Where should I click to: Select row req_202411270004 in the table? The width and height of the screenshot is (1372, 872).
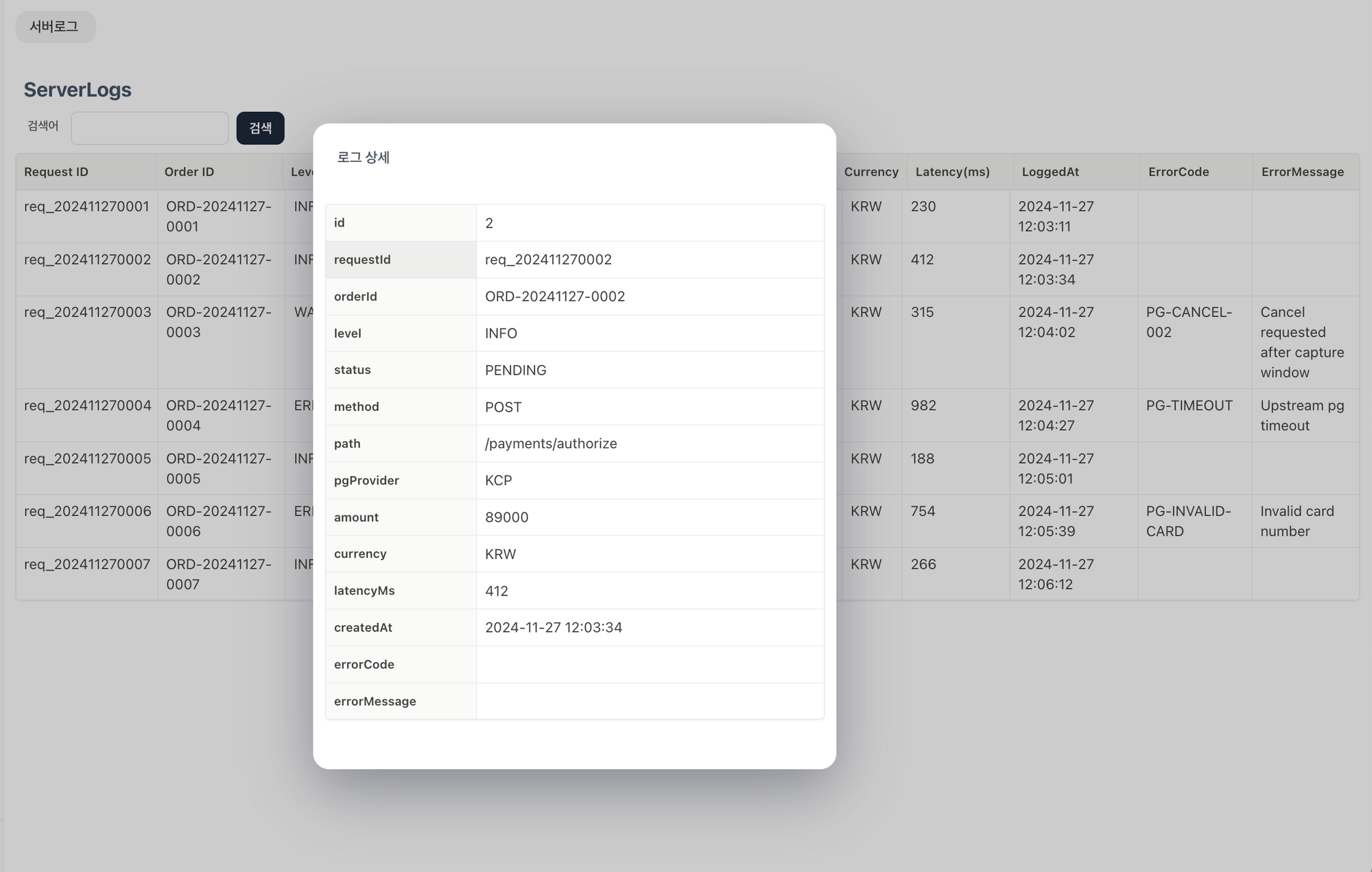tap(87, 405)
